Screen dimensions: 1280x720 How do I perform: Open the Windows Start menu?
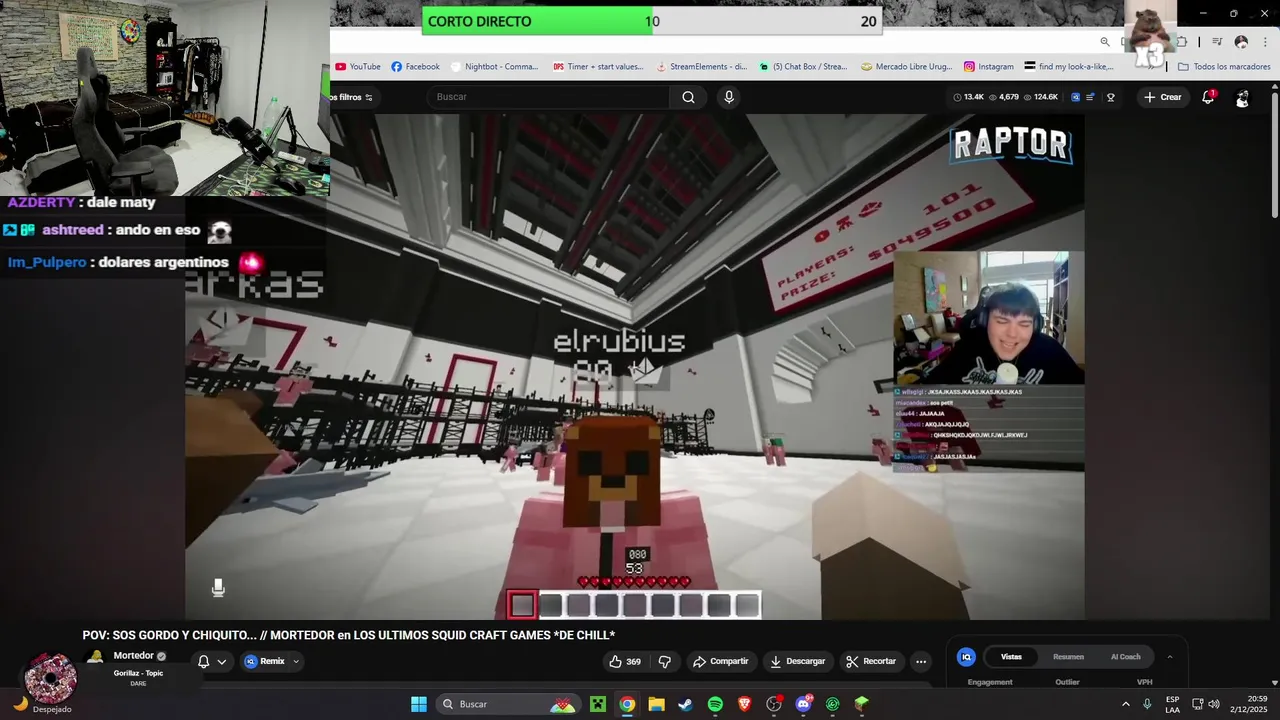pyautogui.click(x=419, y=704)
